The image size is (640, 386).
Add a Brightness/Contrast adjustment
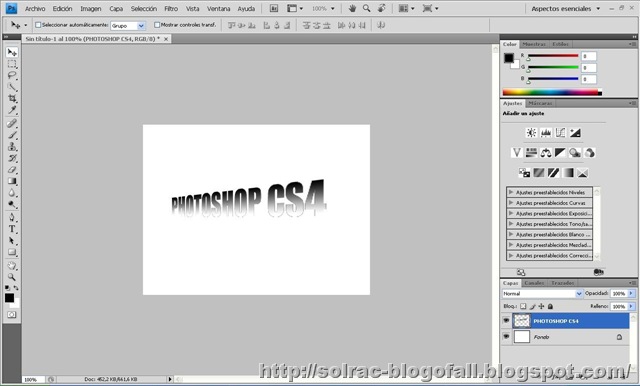click(531, 132)
